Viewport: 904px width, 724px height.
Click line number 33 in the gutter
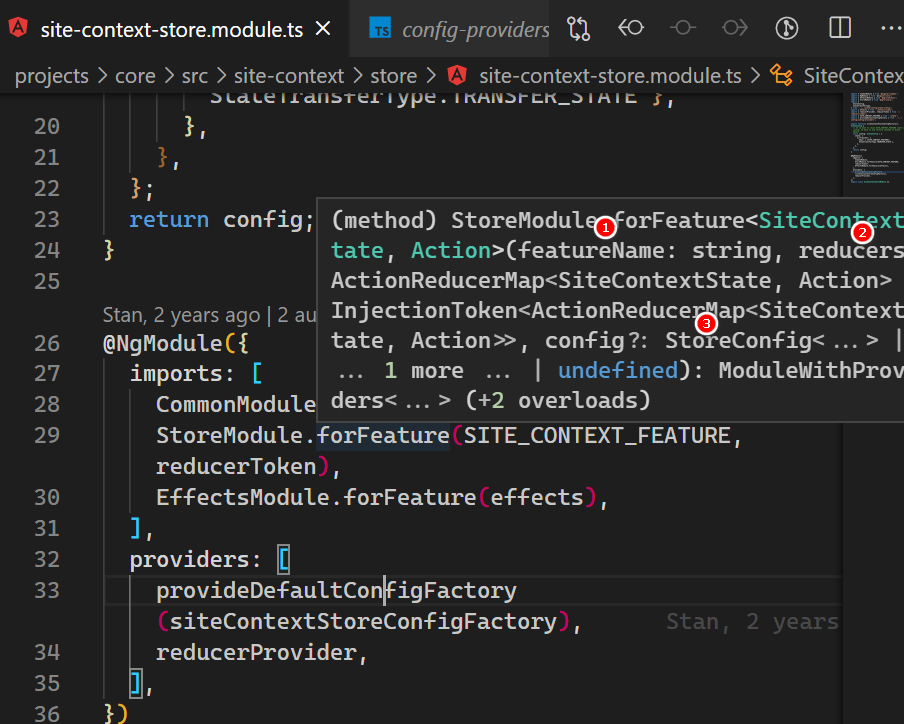(x=47, y=590)
